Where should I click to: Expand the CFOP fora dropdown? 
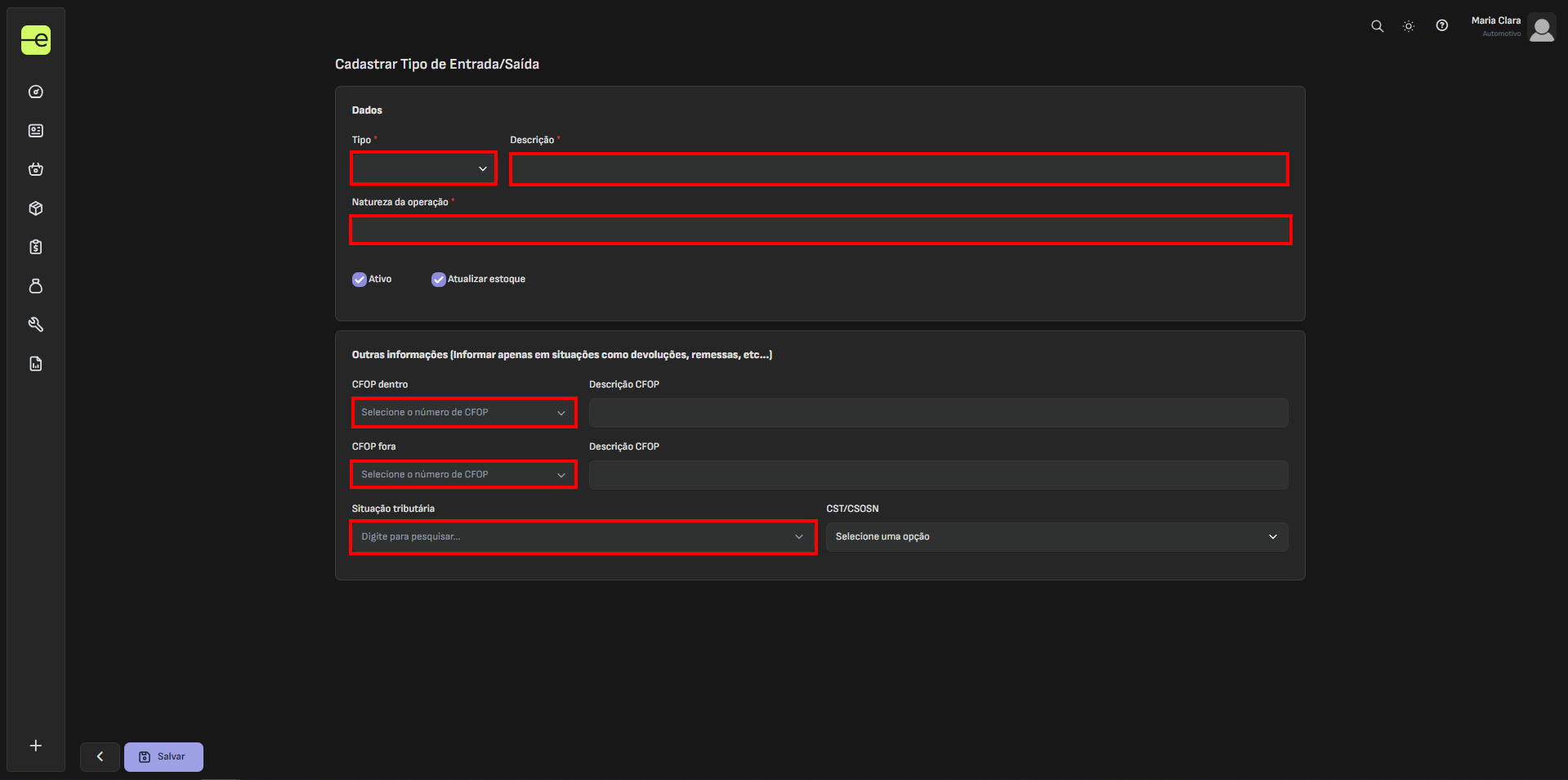tap(463, 475)
